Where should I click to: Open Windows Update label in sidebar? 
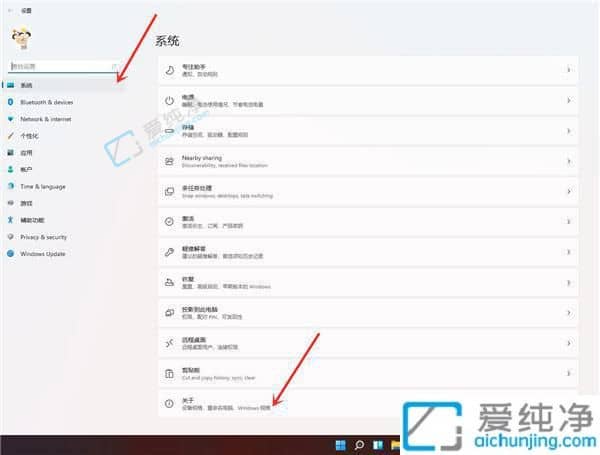point(43,254)
